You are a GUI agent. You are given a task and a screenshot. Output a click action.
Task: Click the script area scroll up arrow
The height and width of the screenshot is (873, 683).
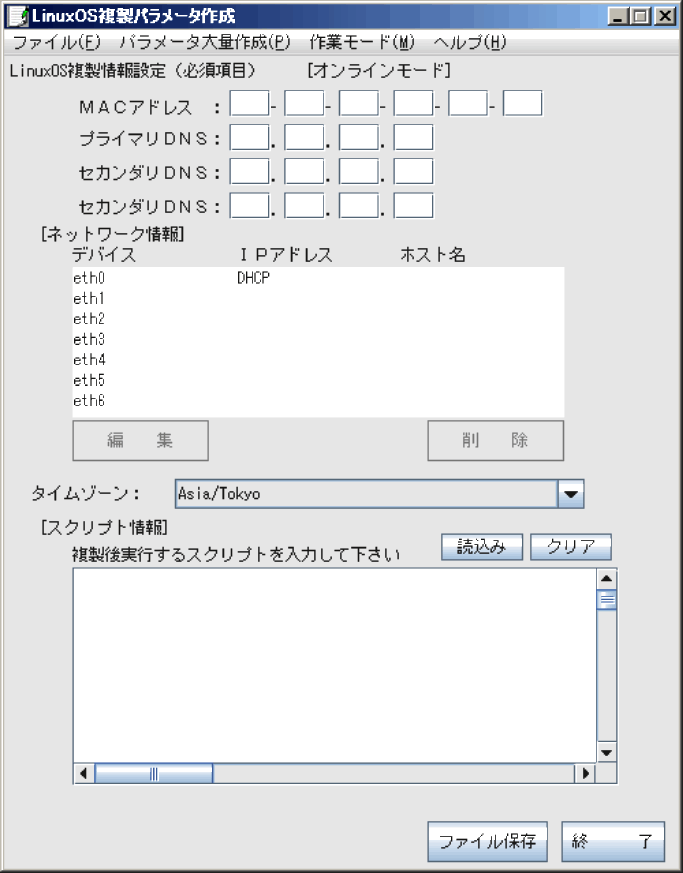[607, 579]
